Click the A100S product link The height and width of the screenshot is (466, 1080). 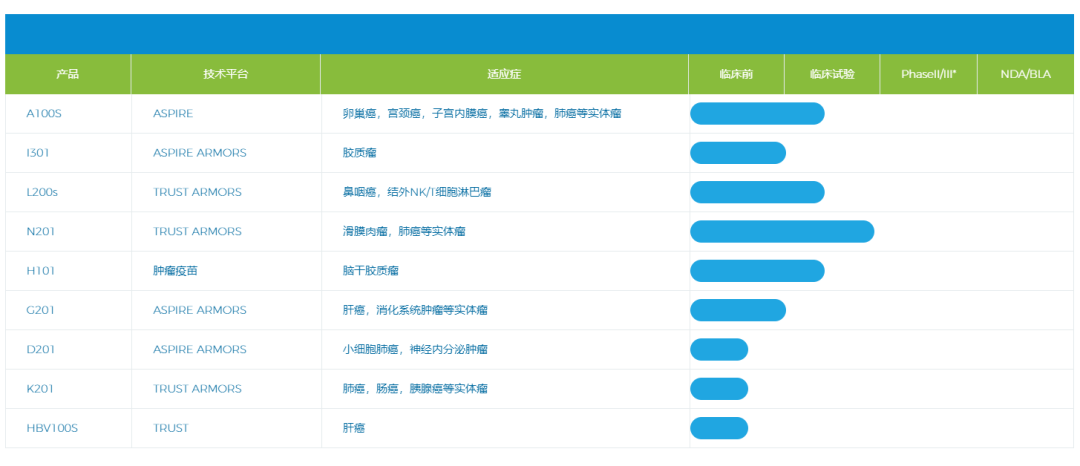(x=44, y=114)
